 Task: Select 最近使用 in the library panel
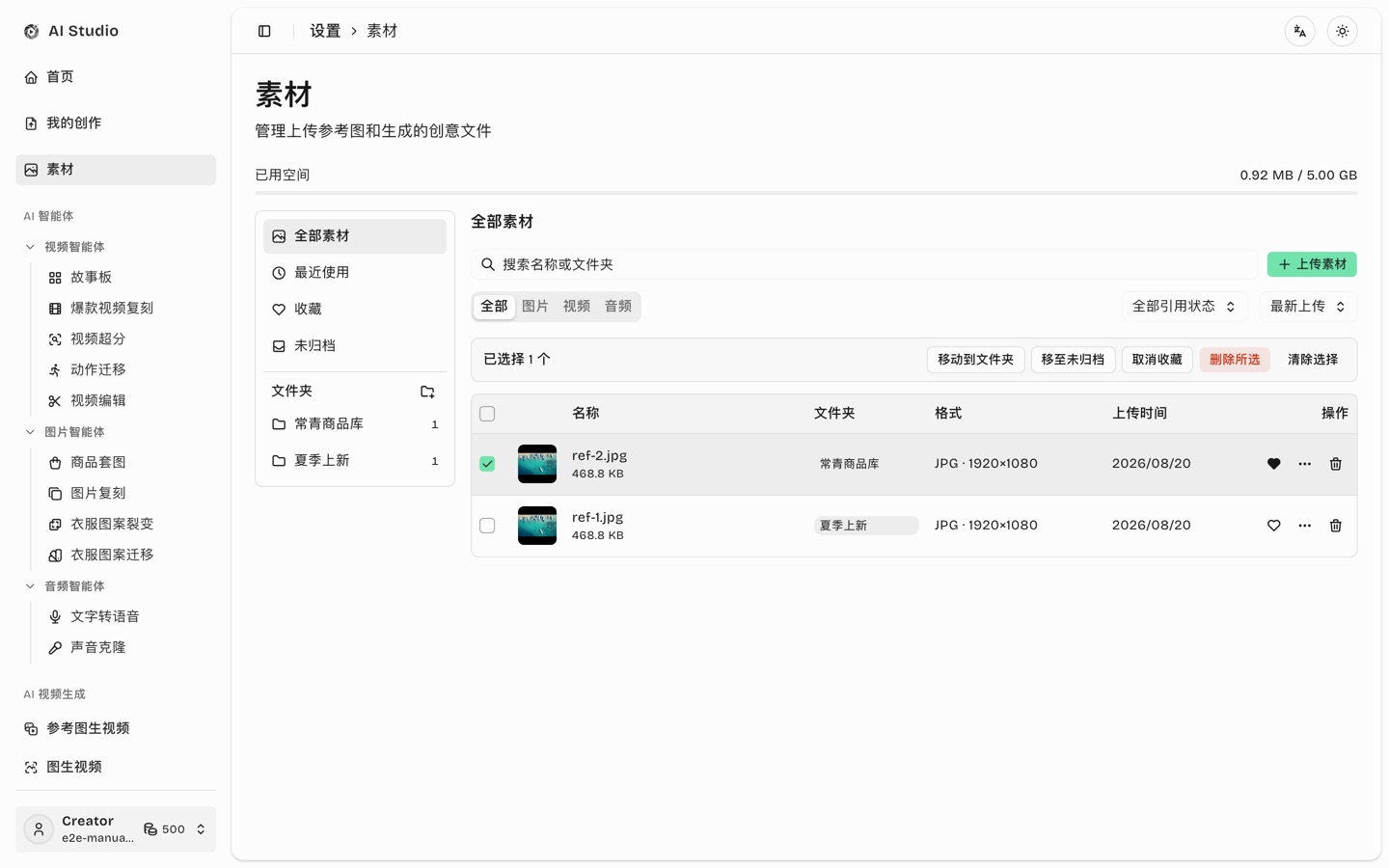click(x=355, y=273)
